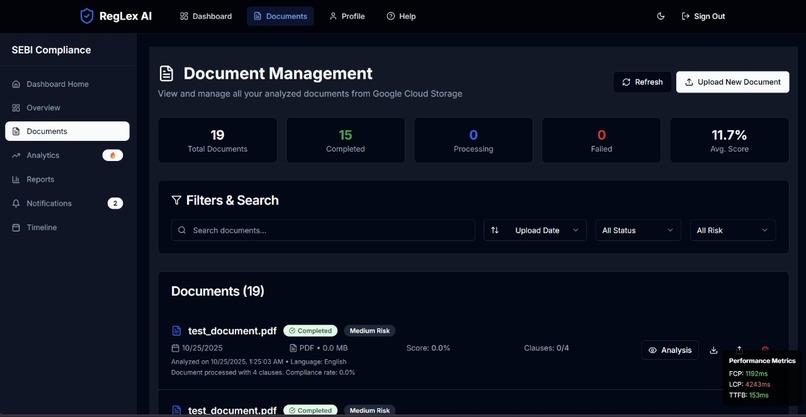Open Notifications in sidebar
The width and height of the screenshot is (806, 417).
click(x=67, y=203)
